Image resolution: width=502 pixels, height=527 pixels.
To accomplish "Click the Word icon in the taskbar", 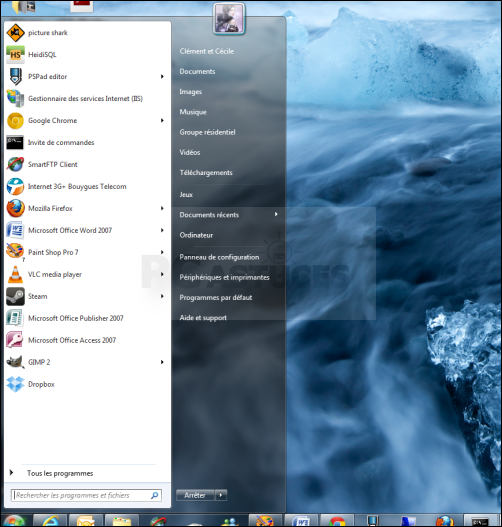I will (x=302, y=521).
